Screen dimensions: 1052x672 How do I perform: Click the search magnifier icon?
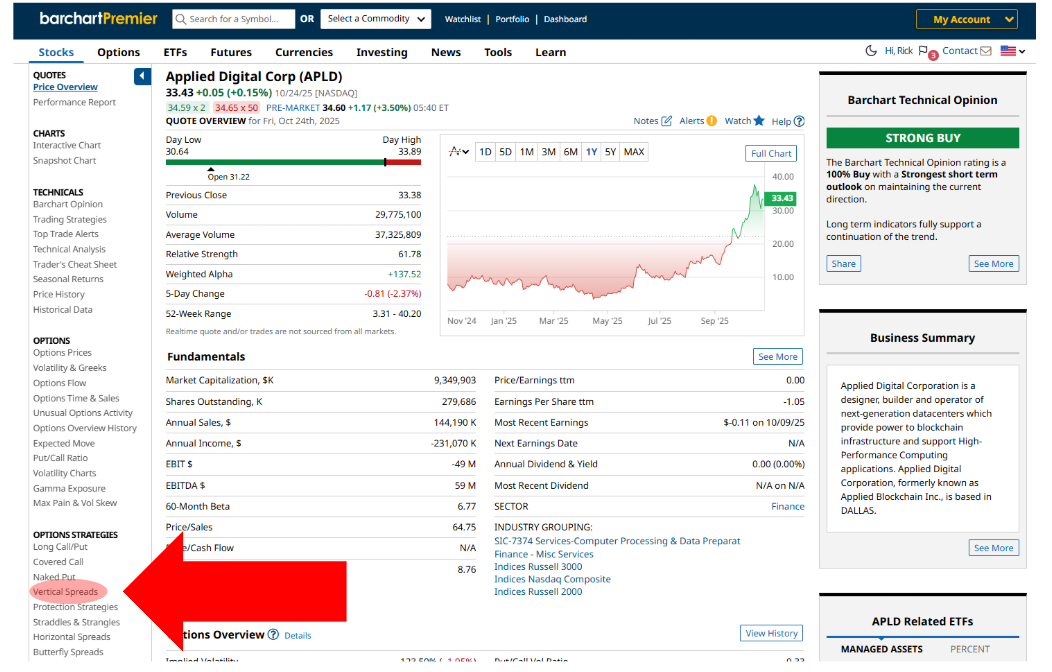click(180, 19)
